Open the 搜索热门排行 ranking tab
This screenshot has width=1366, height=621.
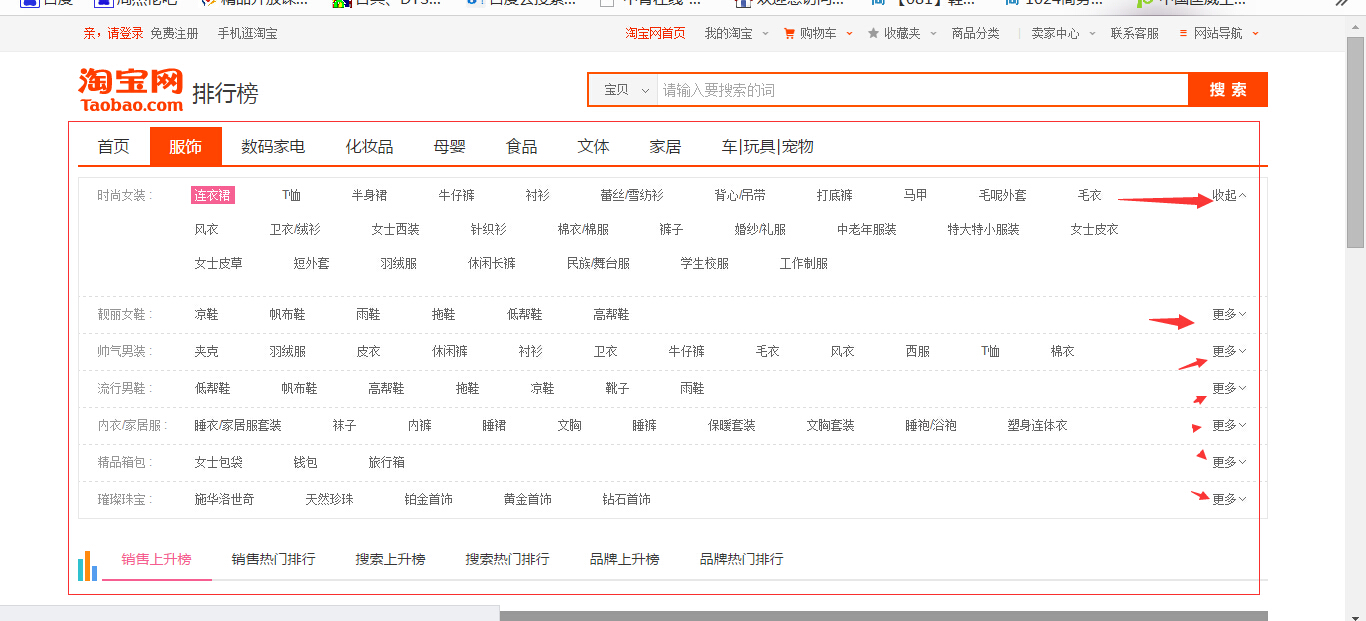coord(507,559)
